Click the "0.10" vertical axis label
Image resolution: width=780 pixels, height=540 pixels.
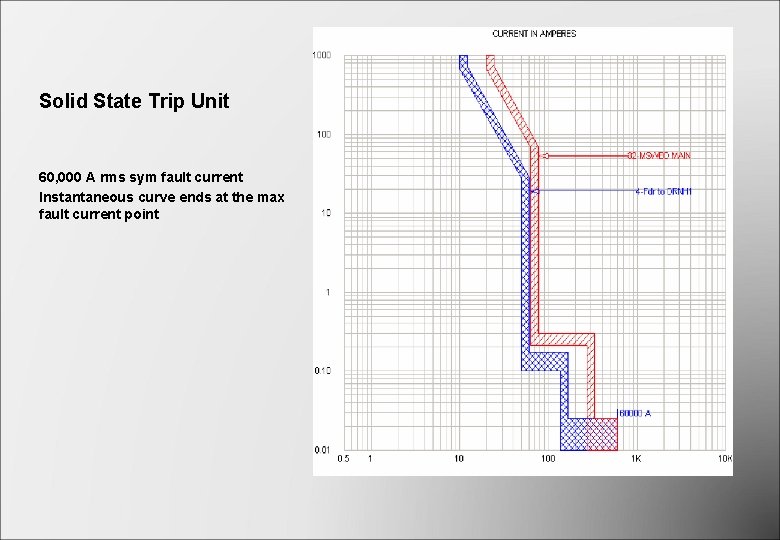[x=323, y=371]
